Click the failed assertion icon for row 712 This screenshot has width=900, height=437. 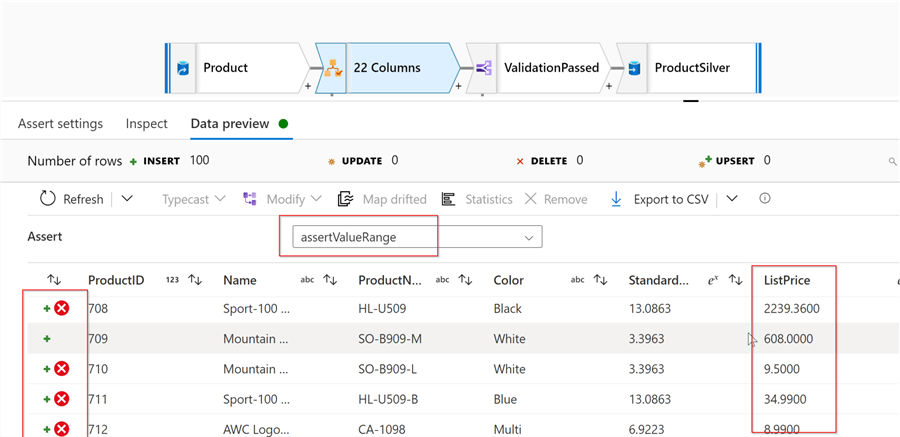pyautogui.click(x=62, y=428)
